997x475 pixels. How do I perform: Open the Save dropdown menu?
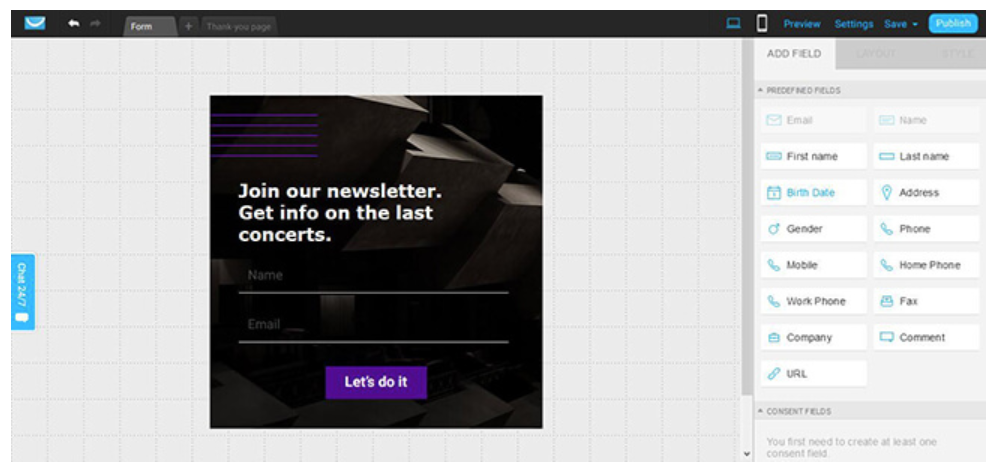point(900,24)
